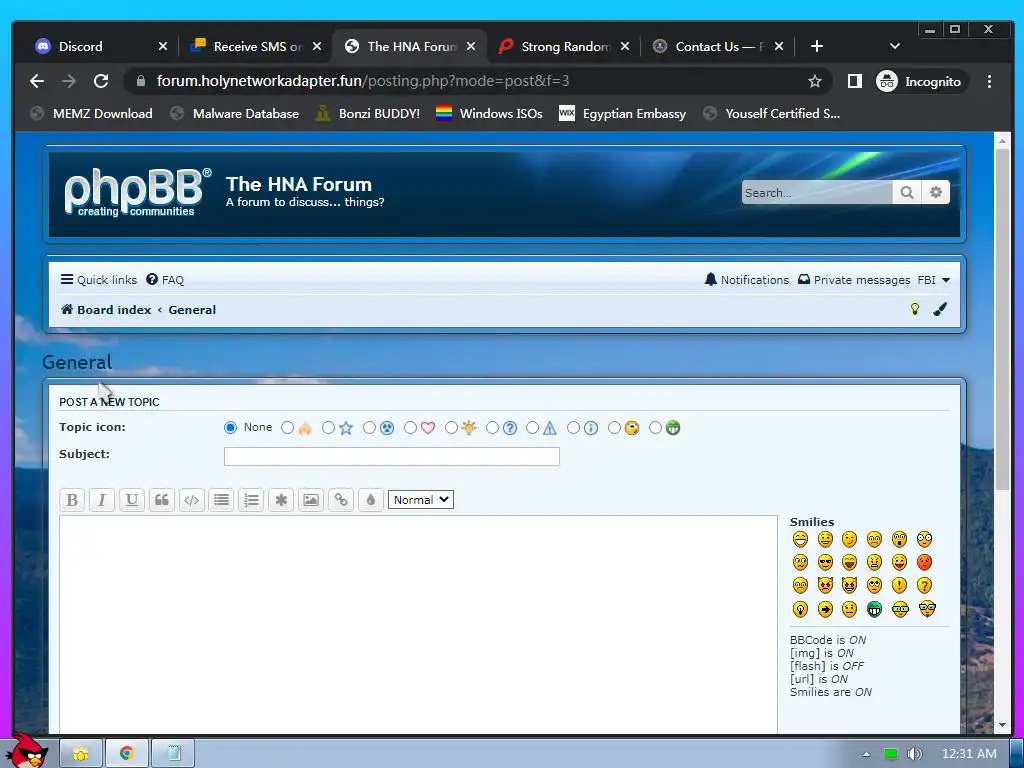1024x768 pixels.
Task: Open Chrome from the taskbar
Action: [127, 753]
